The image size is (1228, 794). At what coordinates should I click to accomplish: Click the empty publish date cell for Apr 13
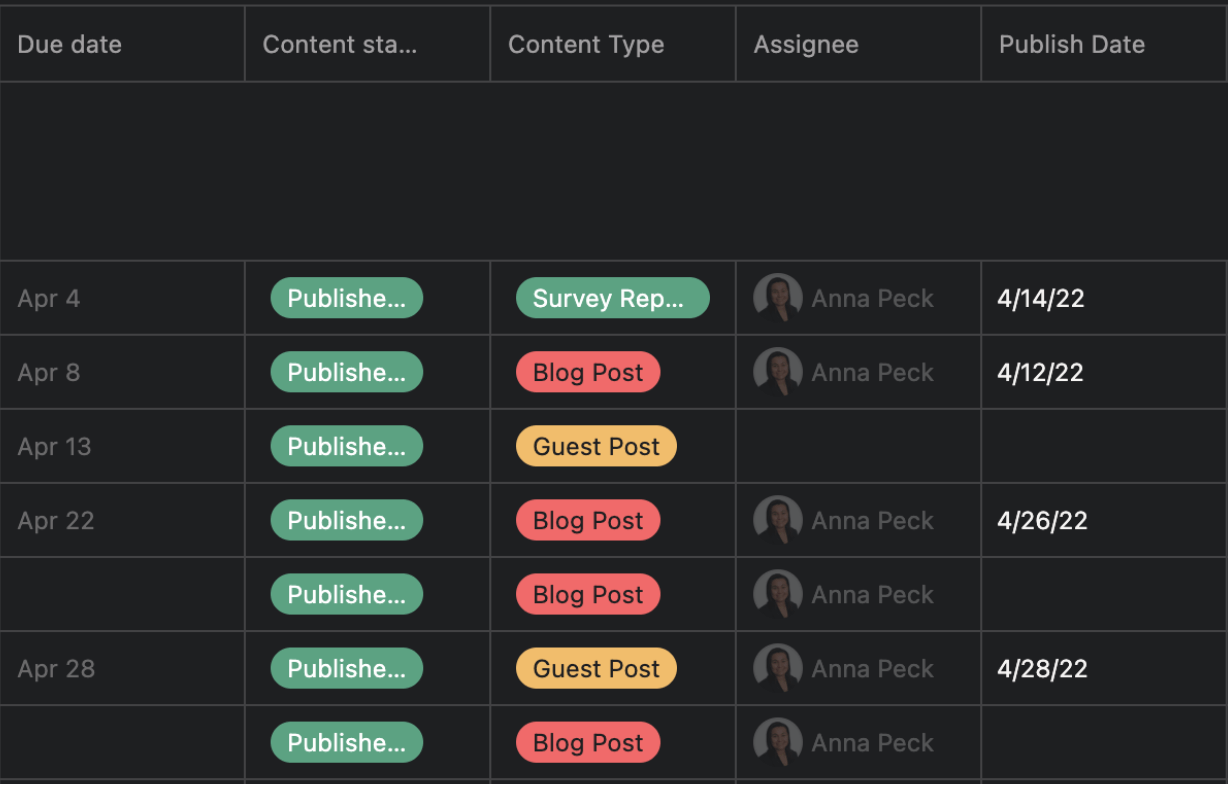1103,446
